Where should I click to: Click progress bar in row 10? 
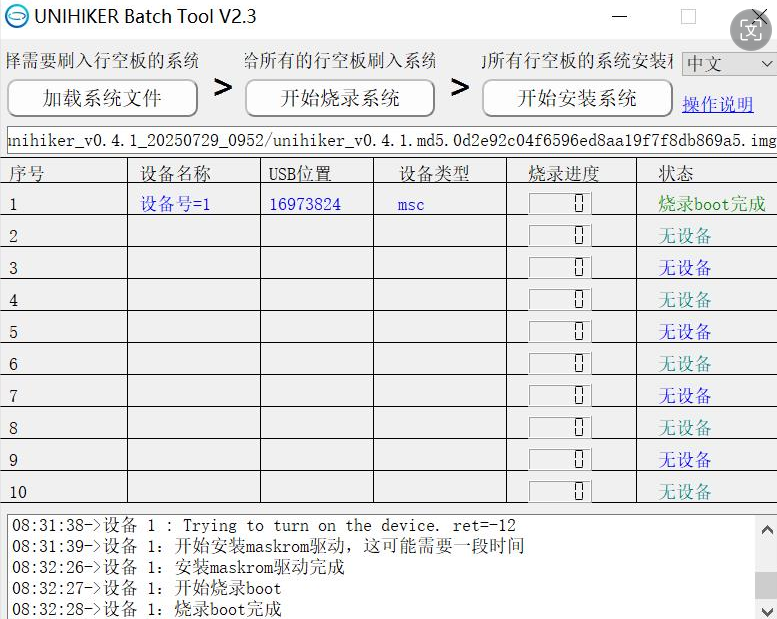pyautogui.click(x=560, y=491)
